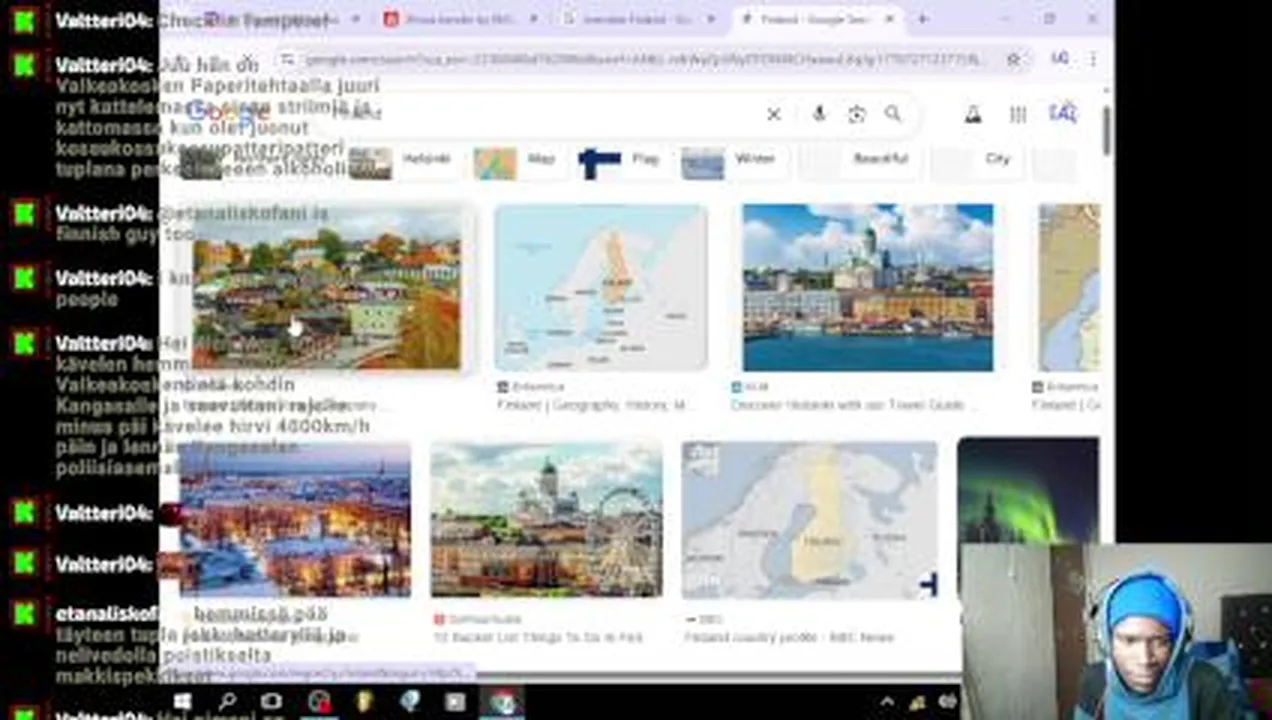Open Task View on the taskbar
1272x720 pixels.
click(x=272, y=702)
